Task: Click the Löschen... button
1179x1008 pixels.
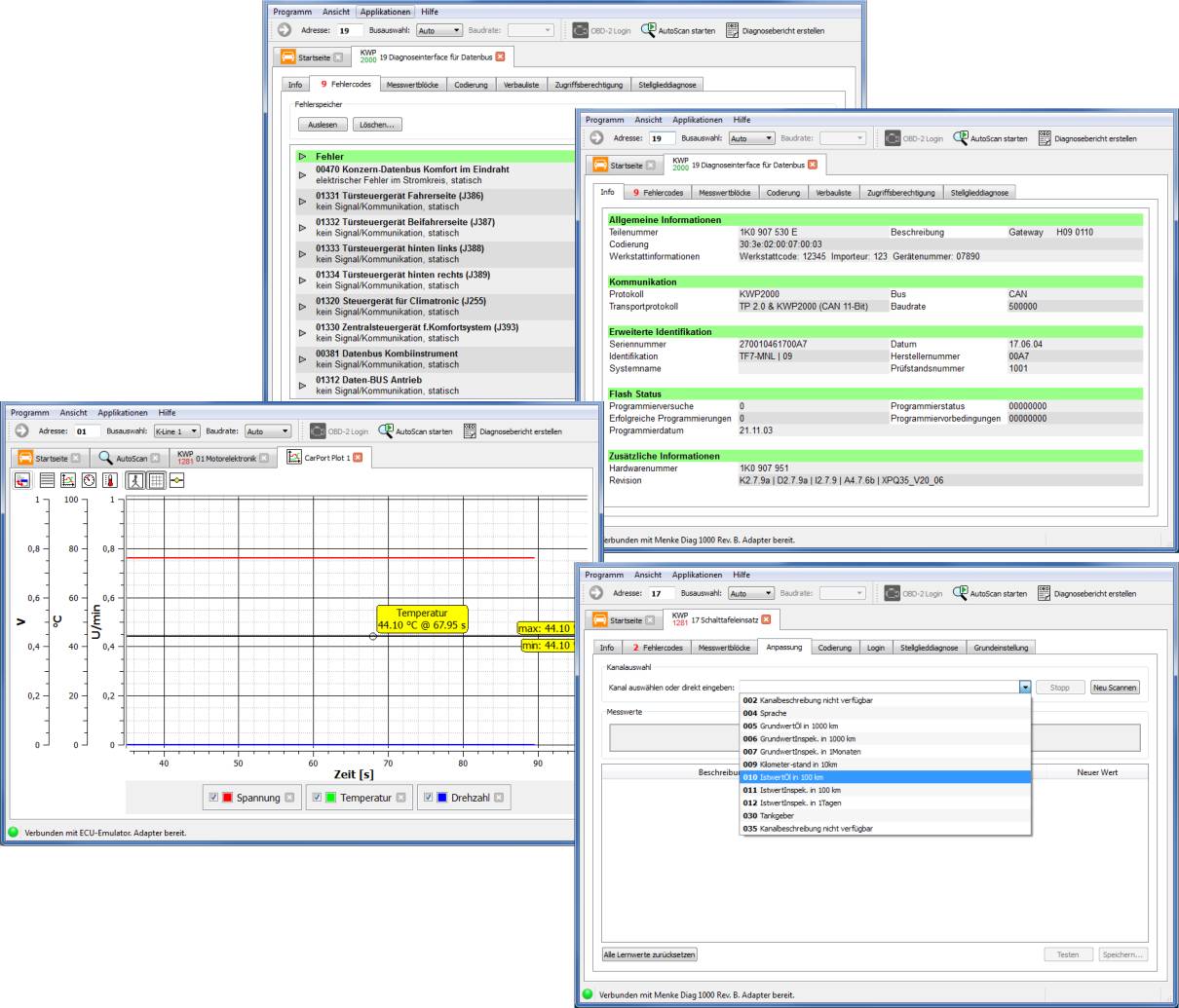Action: [376, 125]
